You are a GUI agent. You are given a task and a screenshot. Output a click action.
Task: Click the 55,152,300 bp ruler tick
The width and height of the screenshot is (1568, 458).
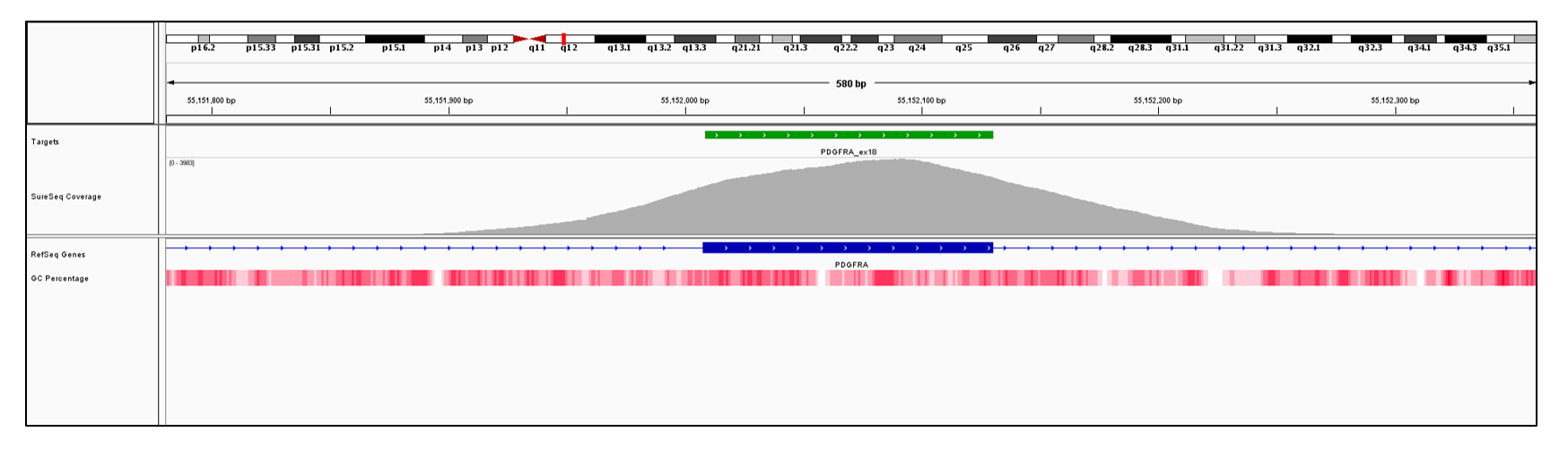[1395, 100]
